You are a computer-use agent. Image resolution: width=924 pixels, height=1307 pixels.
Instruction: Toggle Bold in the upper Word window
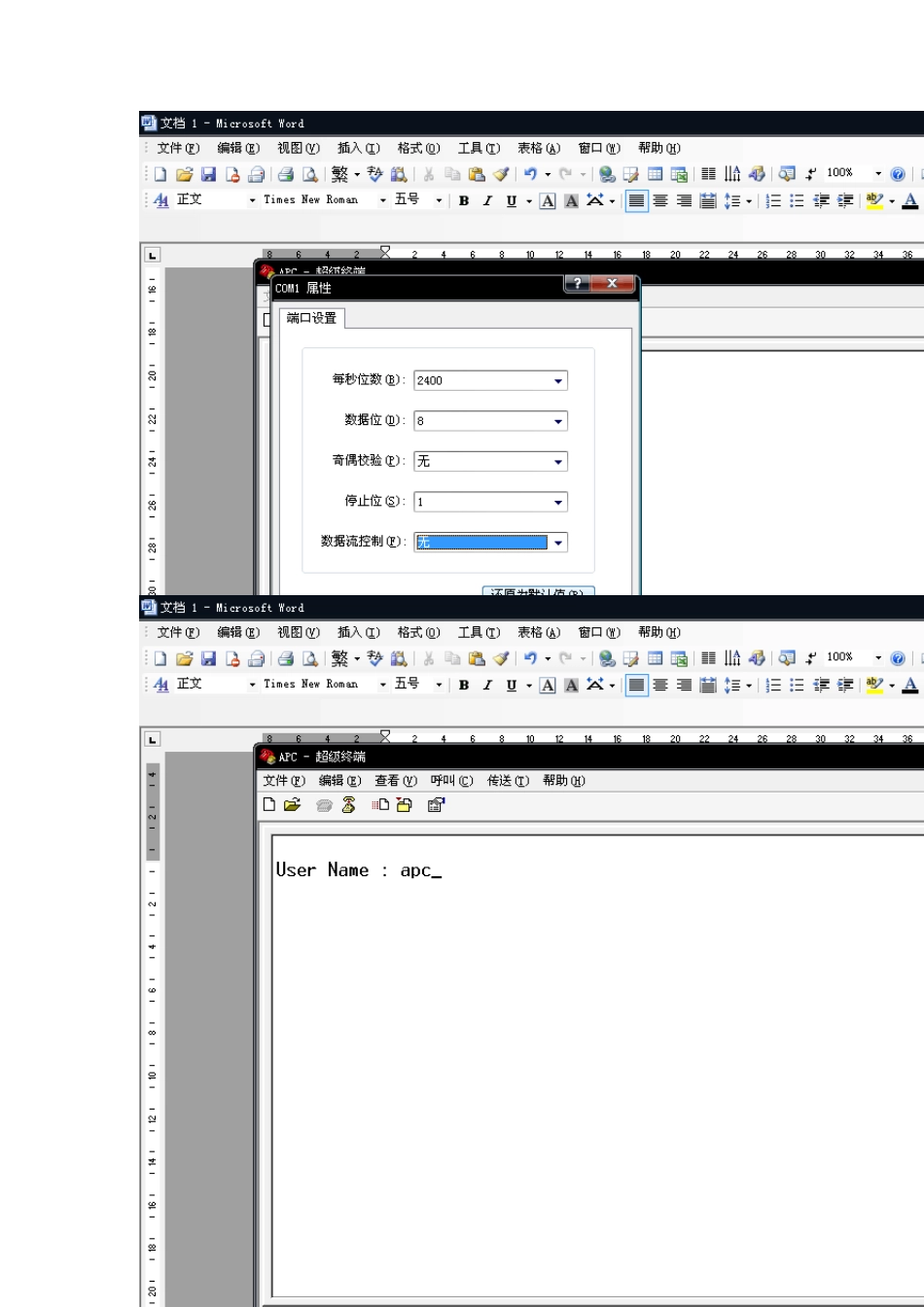click(464, 201)
